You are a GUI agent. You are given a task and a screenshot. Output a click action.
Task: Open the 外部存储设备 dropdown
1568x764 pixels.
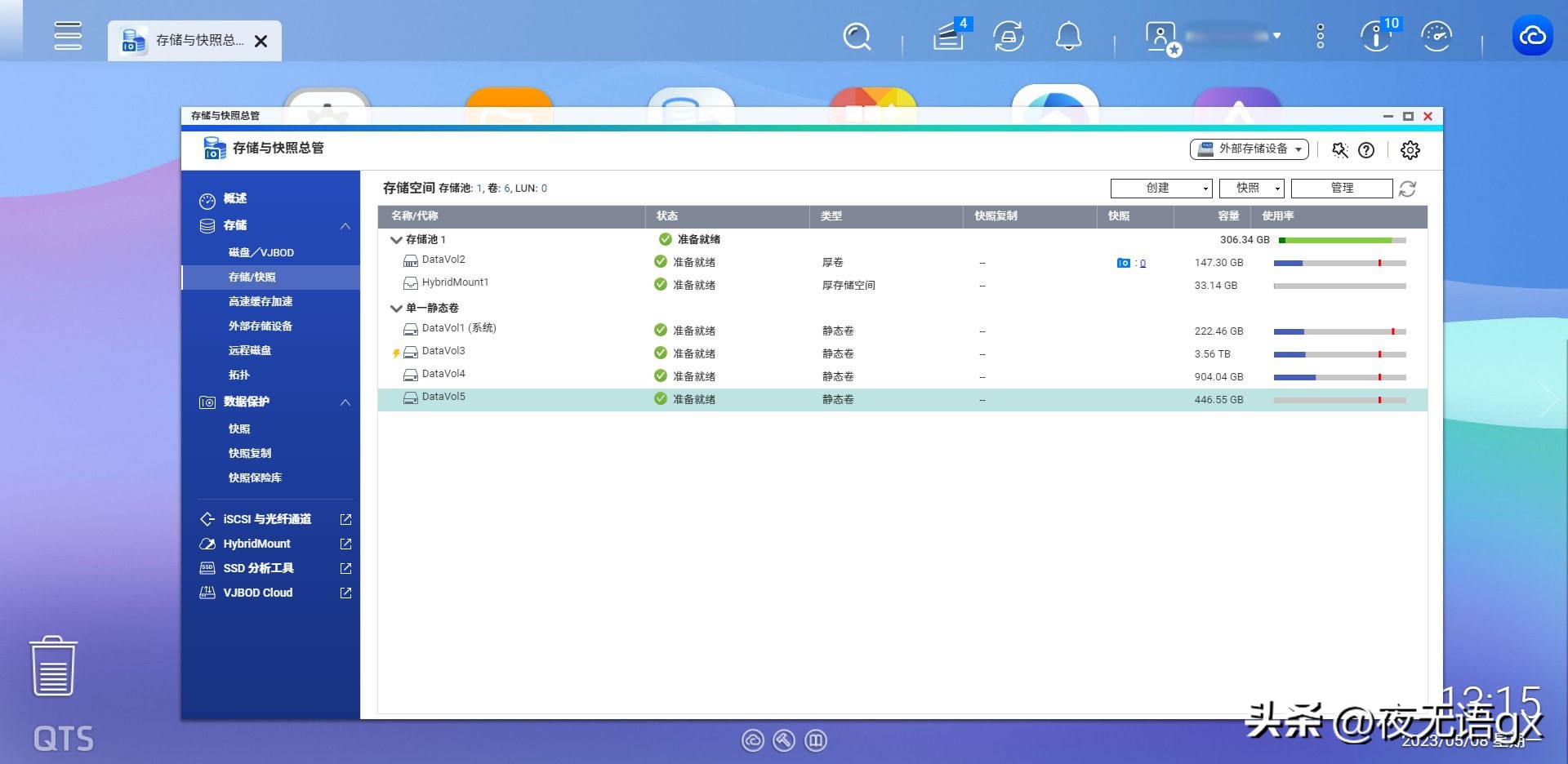pyautogui.click(x=1249, y=149)
